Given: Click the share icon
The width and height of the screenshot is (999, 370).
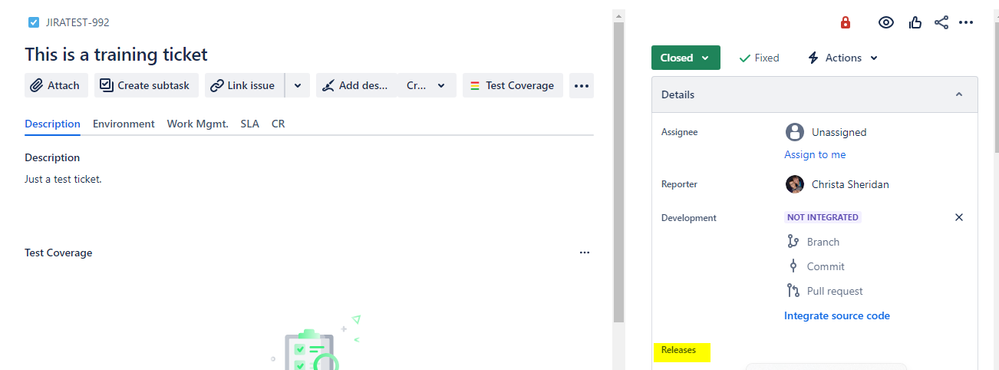Looking at the screenshot, I should [941, 22].
